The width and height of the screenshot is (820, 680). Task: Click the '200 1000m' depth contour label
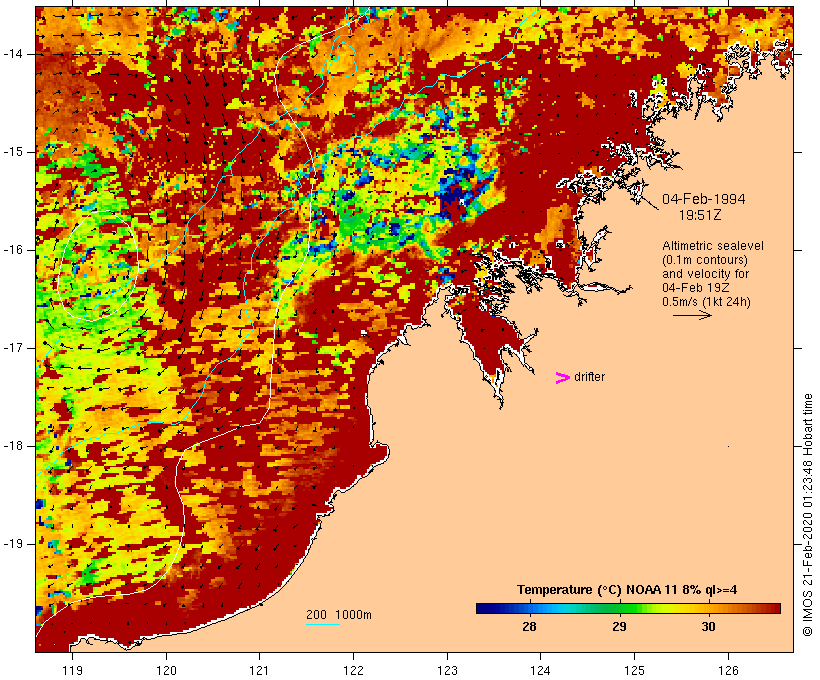(339, 615)
